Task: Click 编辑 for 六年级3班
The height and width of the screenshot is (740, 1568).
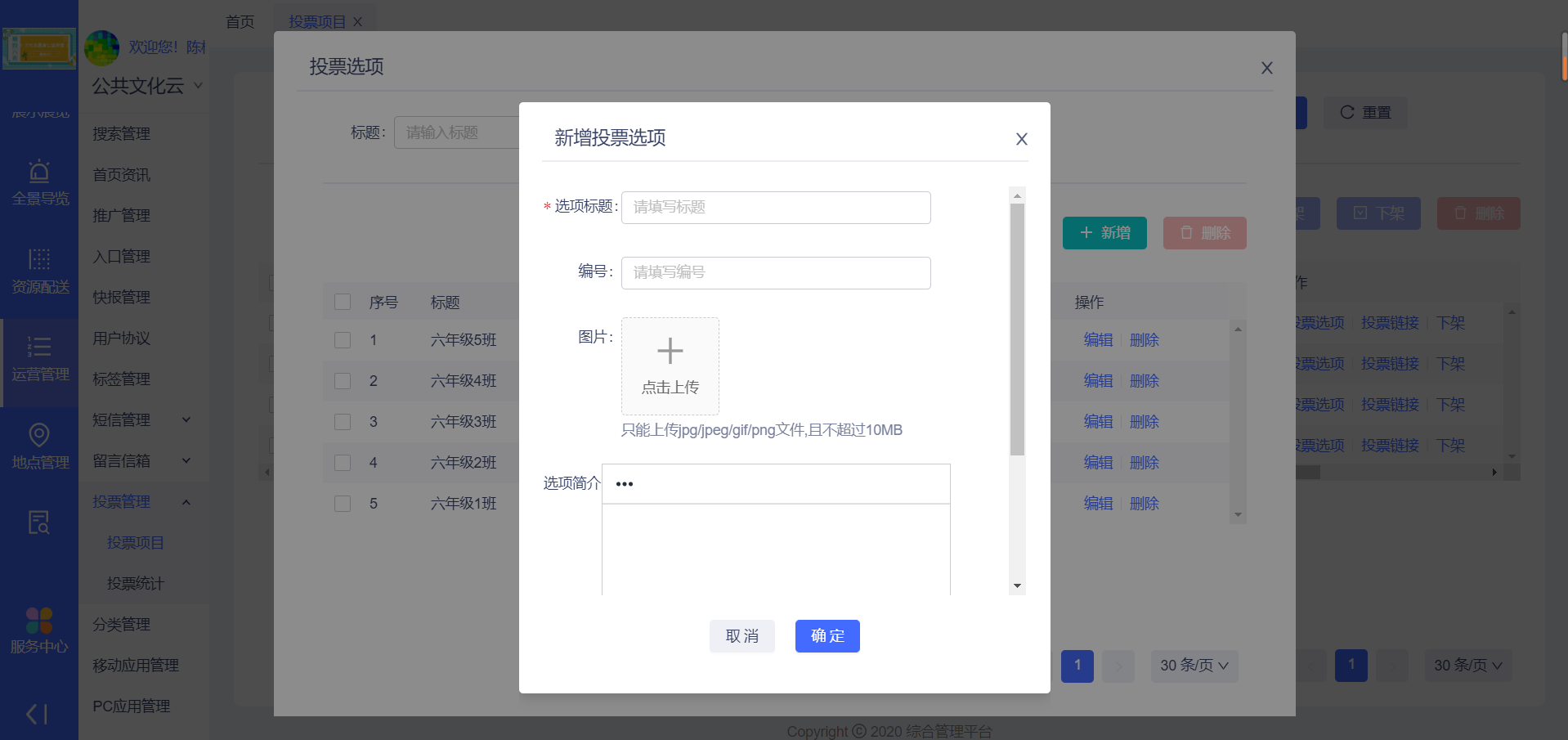Action: 1098,422
